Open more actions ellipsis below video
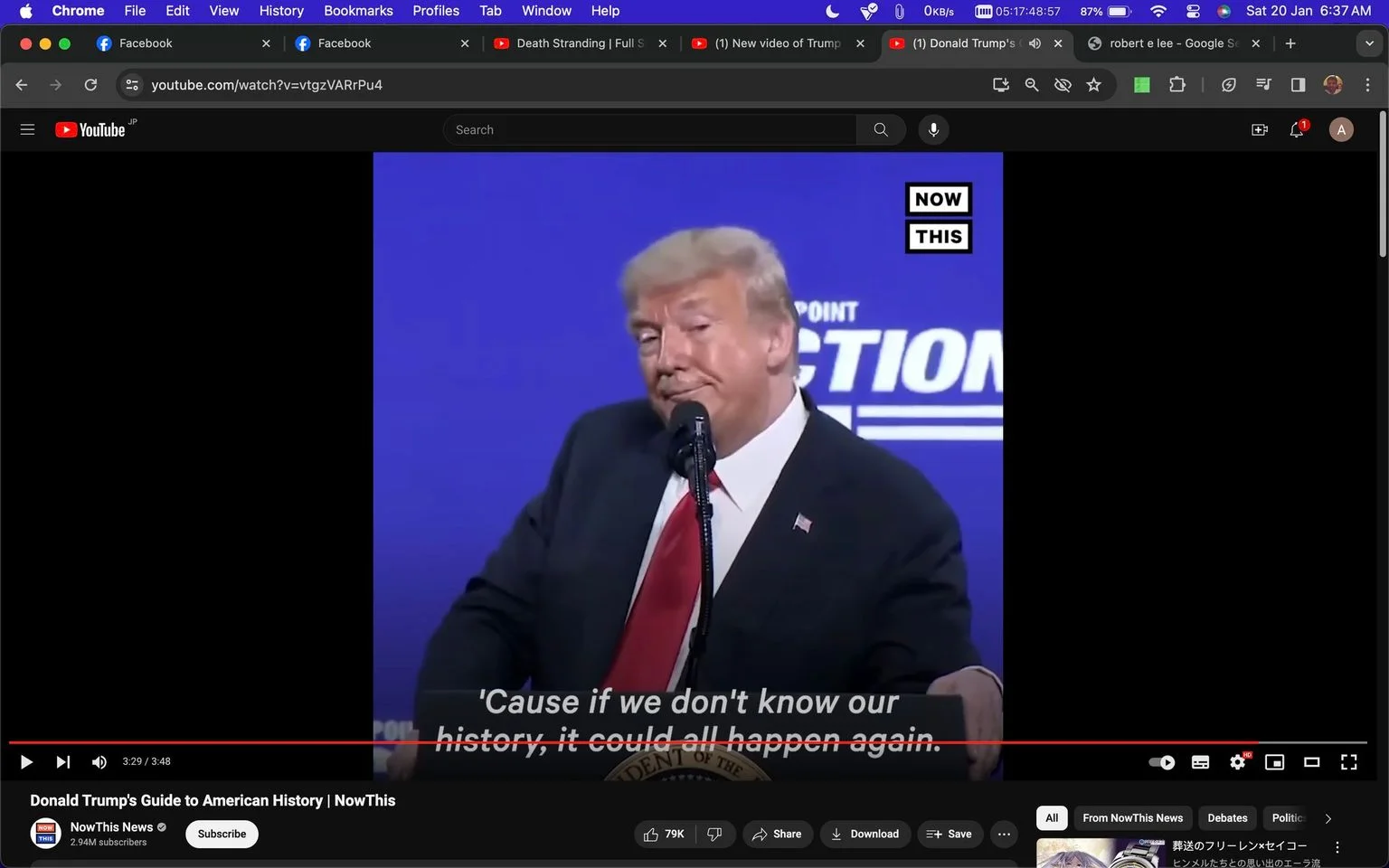This screenshot has width=1389, height=868. pyautogui.click(x=1004, y=834)
